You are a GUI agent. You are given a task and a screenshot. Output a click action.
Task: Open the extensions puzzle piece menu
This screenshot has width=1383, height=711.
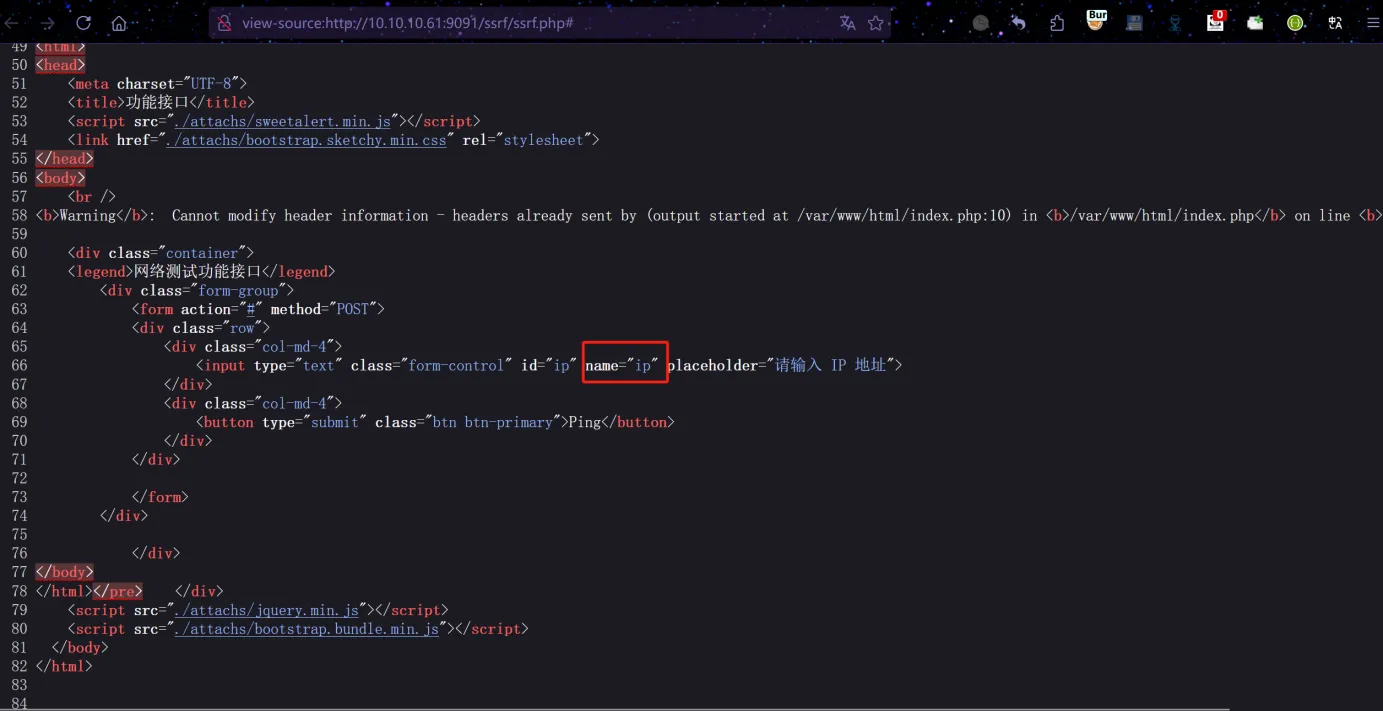tap(1057, 23)
